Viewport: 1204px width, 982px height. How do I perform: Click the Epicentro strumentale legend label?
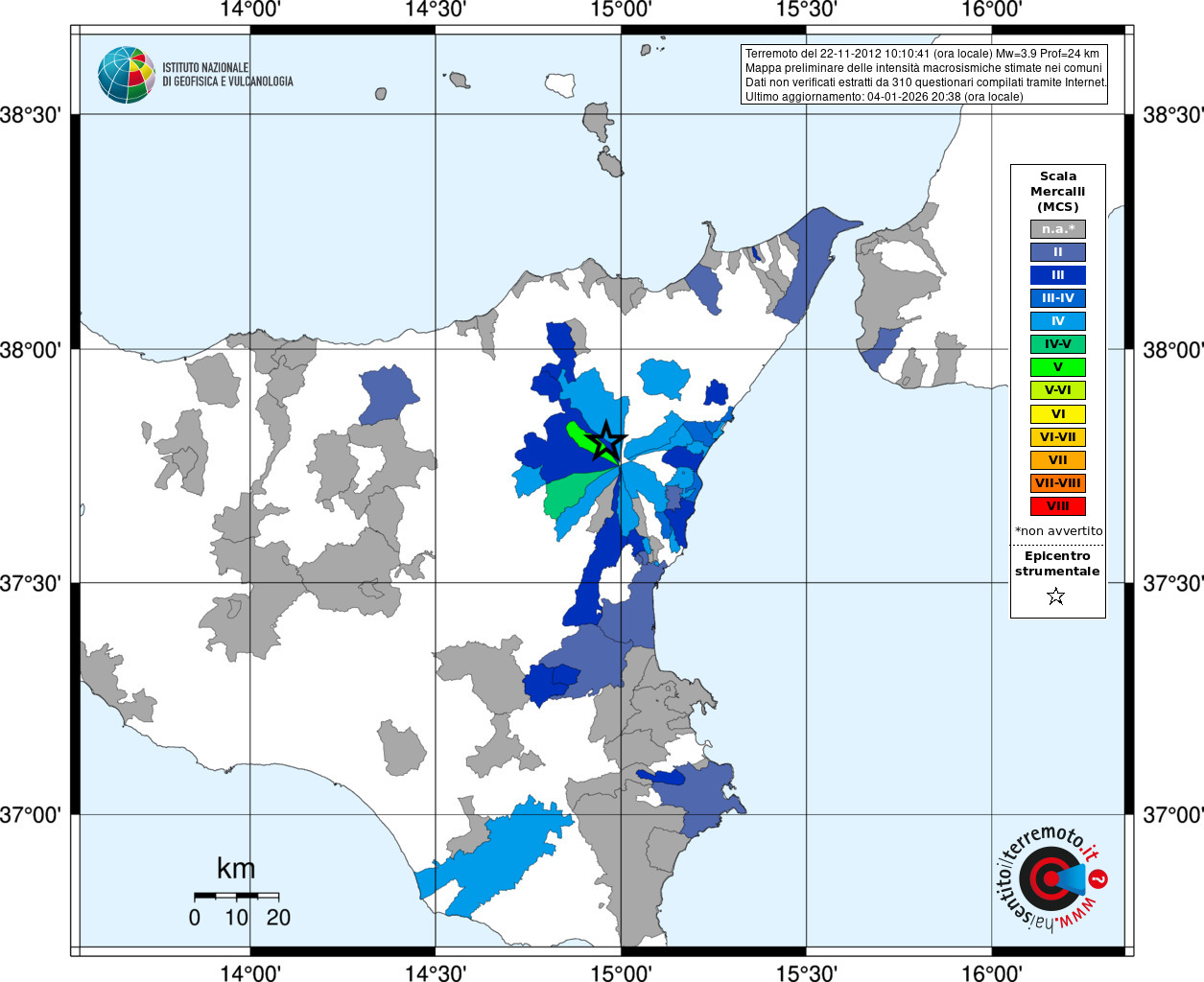(1057, 564)
